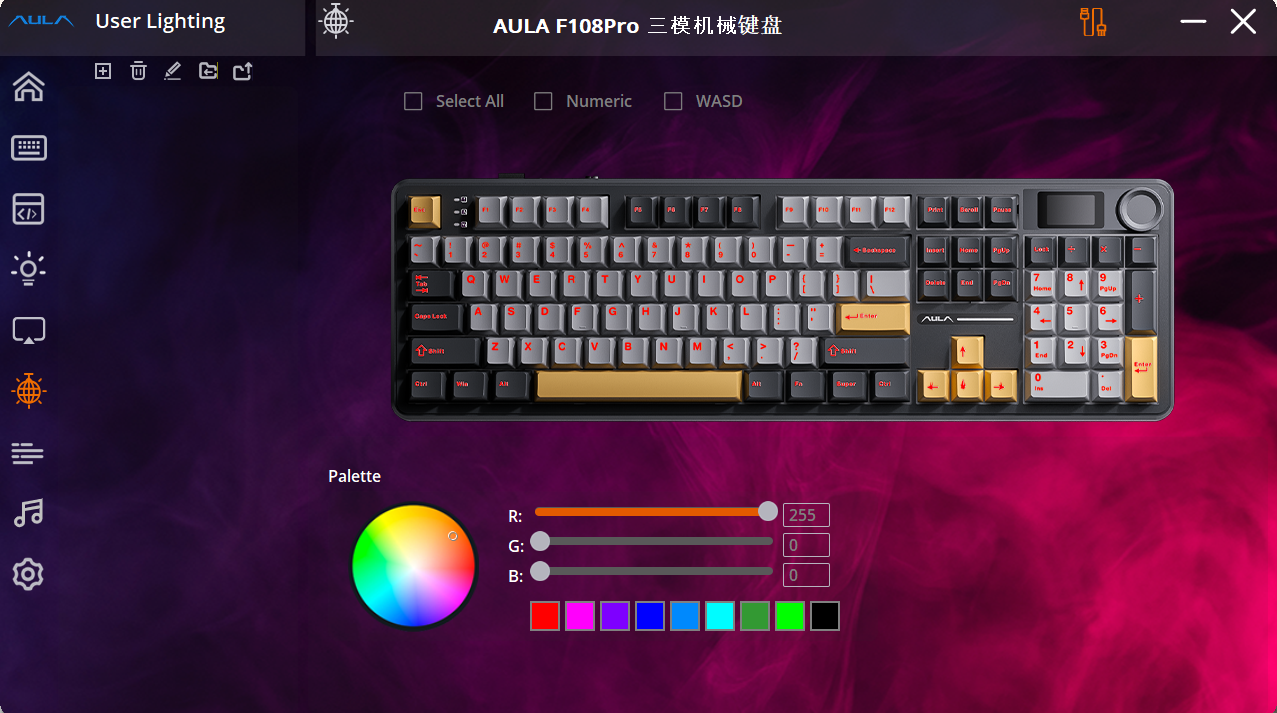Screen dimensions: 1277x713
Task: Click the gold spacebar key on keyboard
Action: point(639,385)
